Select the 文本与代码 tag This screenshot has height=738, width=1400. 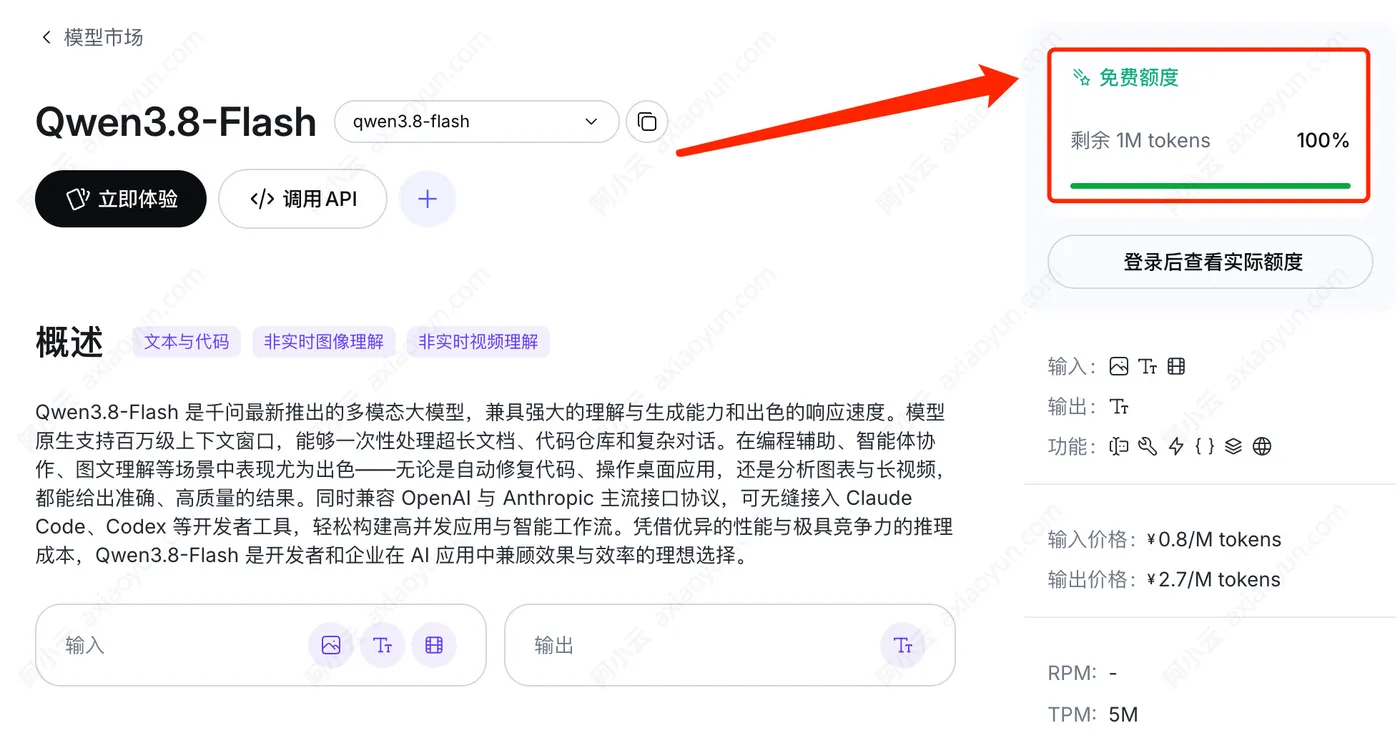pyautogui.click(x=187, y=342)
